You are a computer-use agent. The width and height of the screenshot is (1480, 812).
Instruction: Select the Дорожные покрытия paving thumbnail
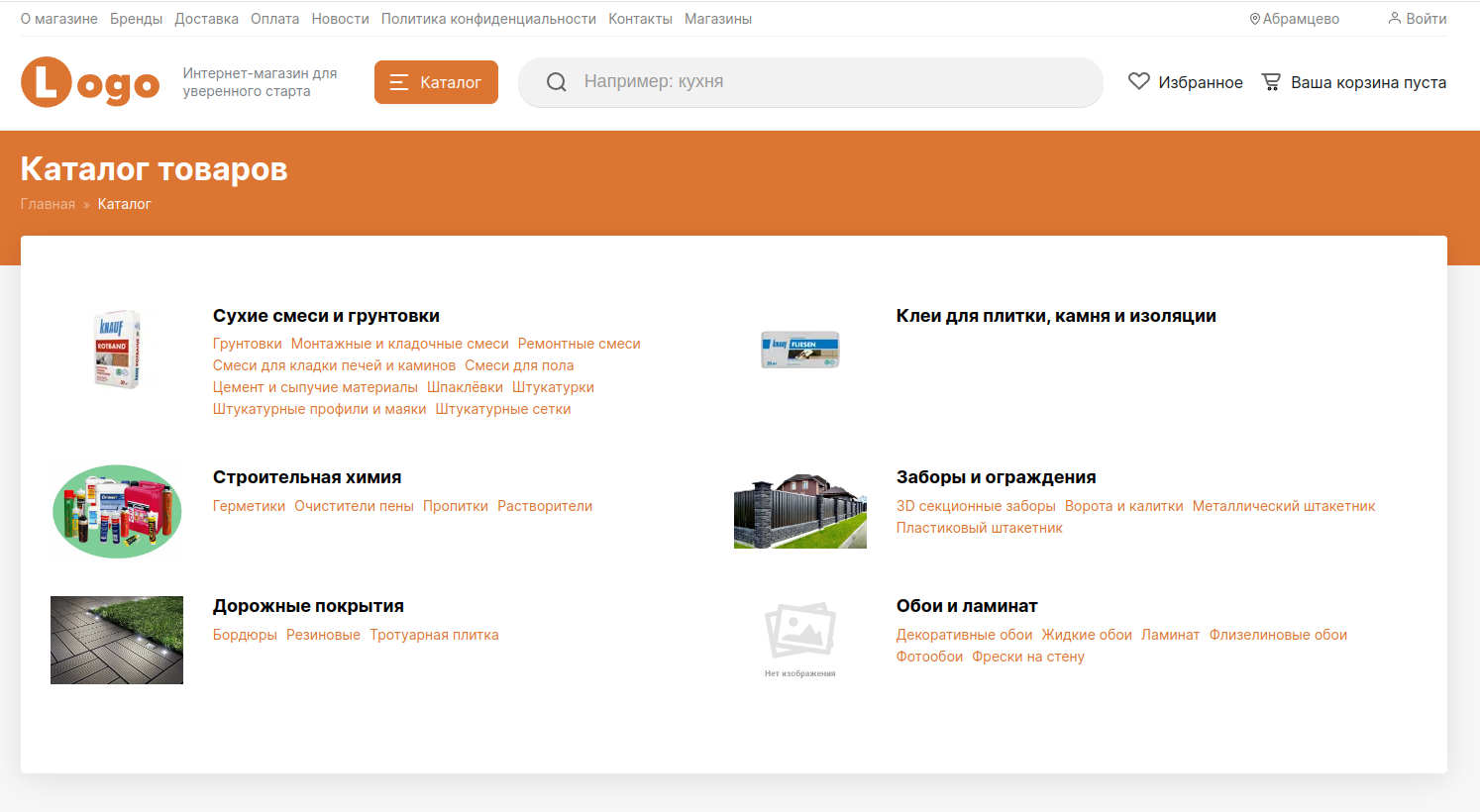117,640
